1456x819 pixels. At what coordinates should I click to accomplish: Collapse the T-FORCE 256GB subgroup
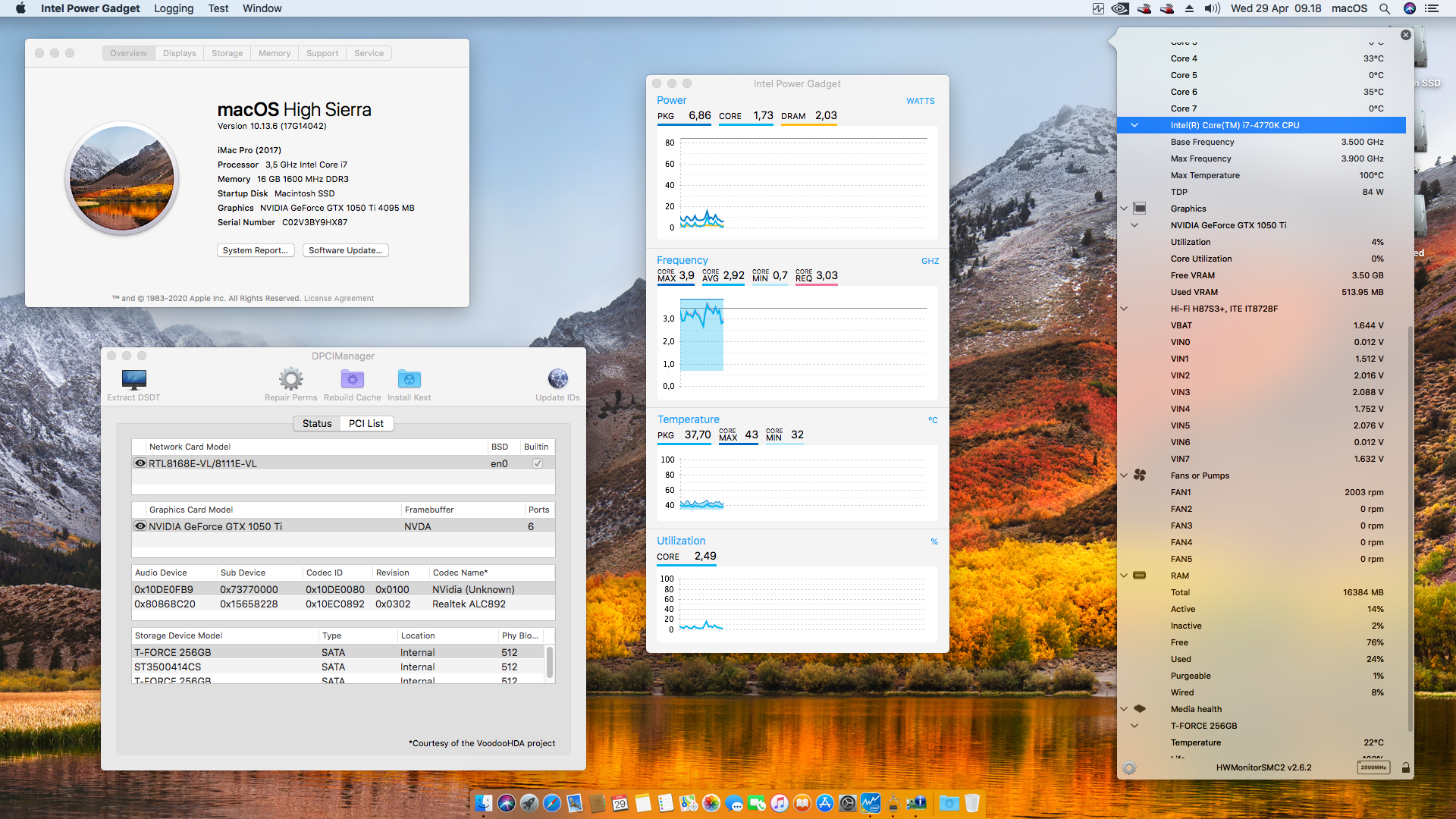pos(1134,726)
